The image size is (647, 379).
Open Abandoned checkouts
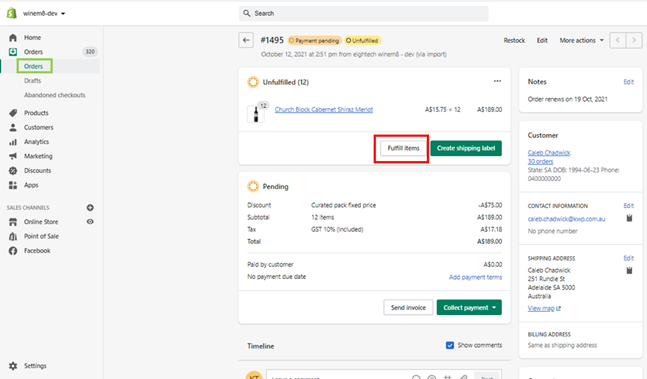54,95
